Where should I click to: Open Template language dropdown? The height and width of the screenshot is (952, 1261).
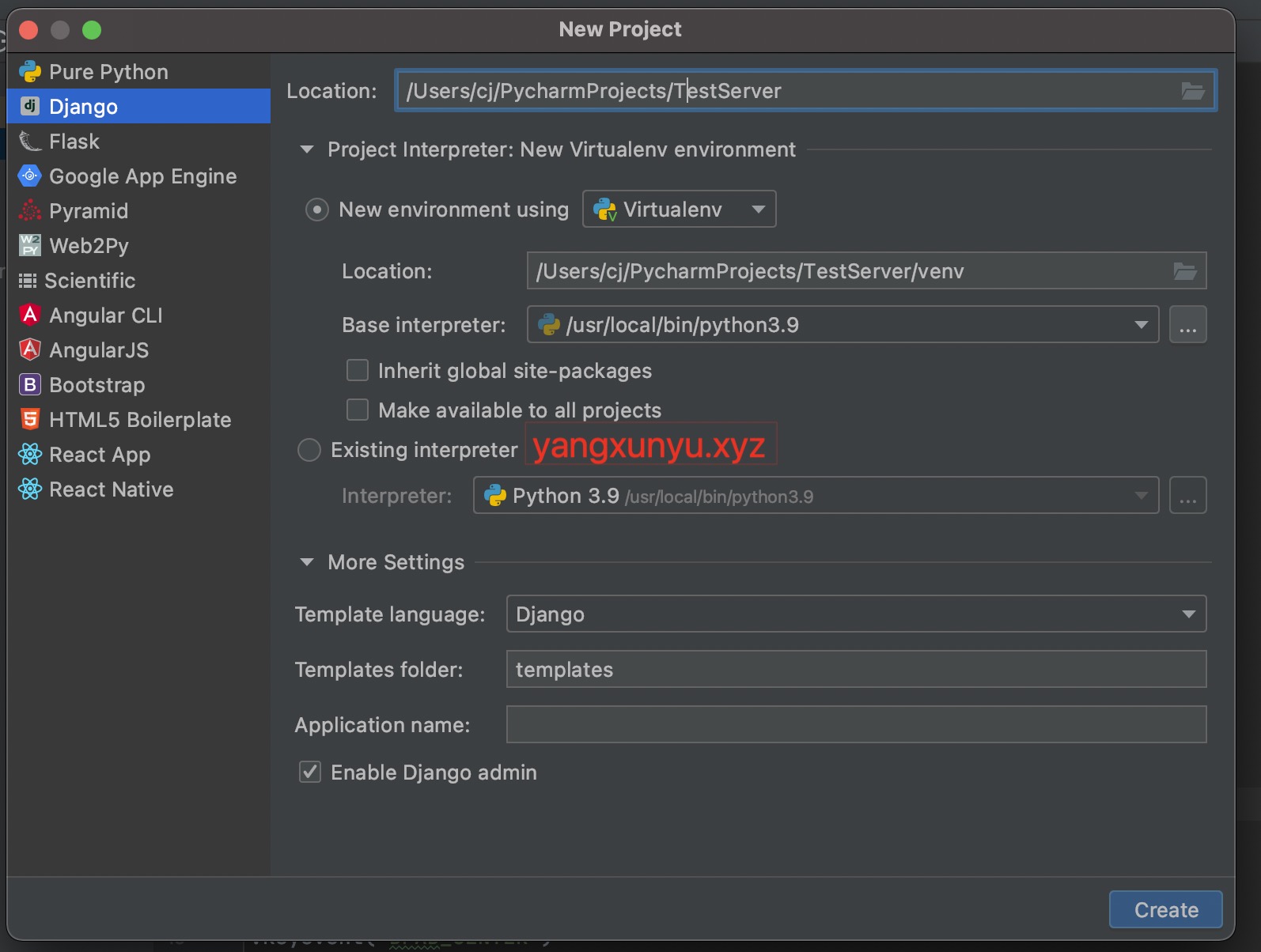coord(856,614)
